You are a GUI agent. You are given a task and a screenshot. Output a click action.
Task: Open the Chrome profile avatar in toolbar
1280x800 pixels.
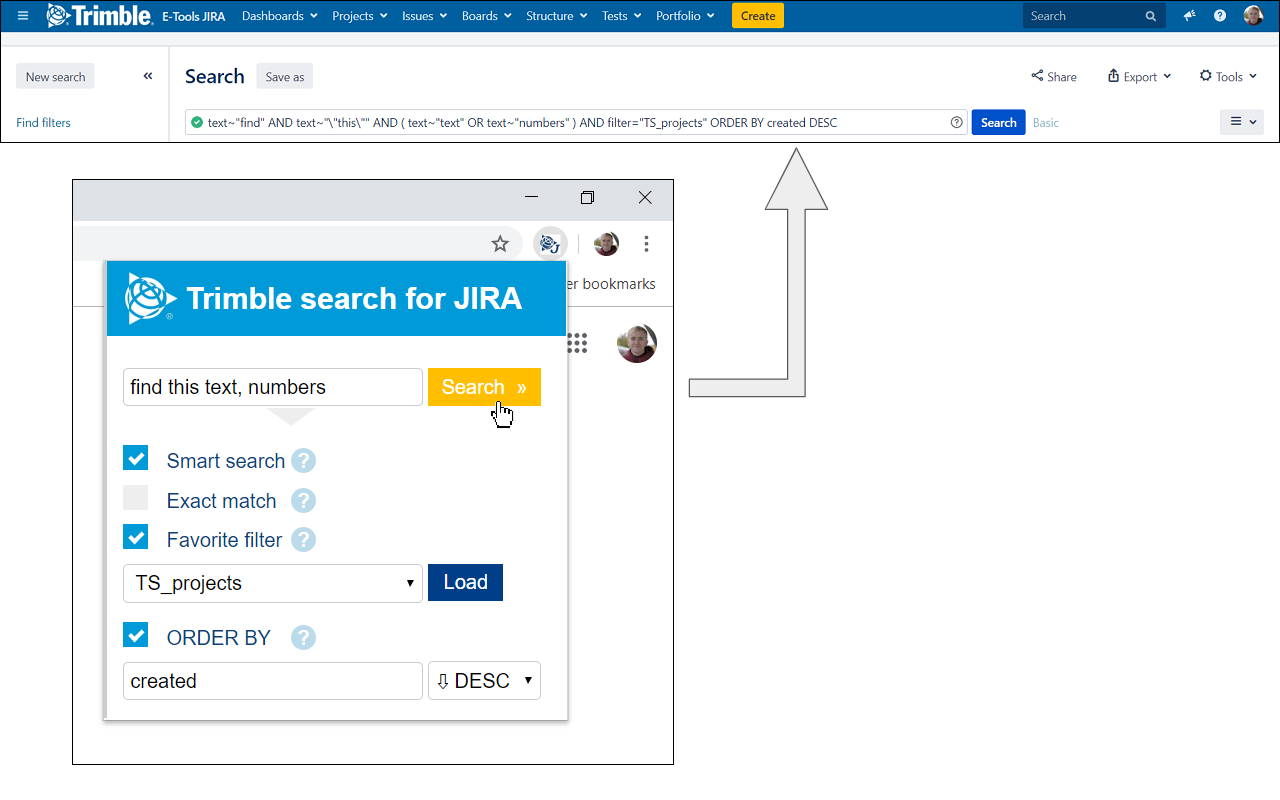pyautogui.click(x=606, y=244)
